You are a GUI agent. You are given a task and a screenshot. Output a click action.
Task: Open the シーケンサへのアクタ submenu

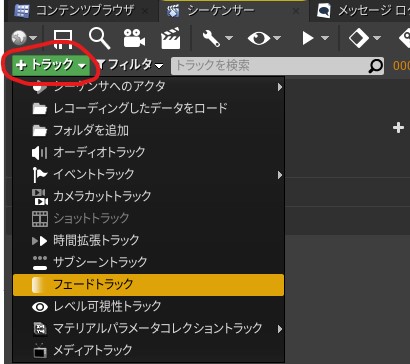point(148,87)
